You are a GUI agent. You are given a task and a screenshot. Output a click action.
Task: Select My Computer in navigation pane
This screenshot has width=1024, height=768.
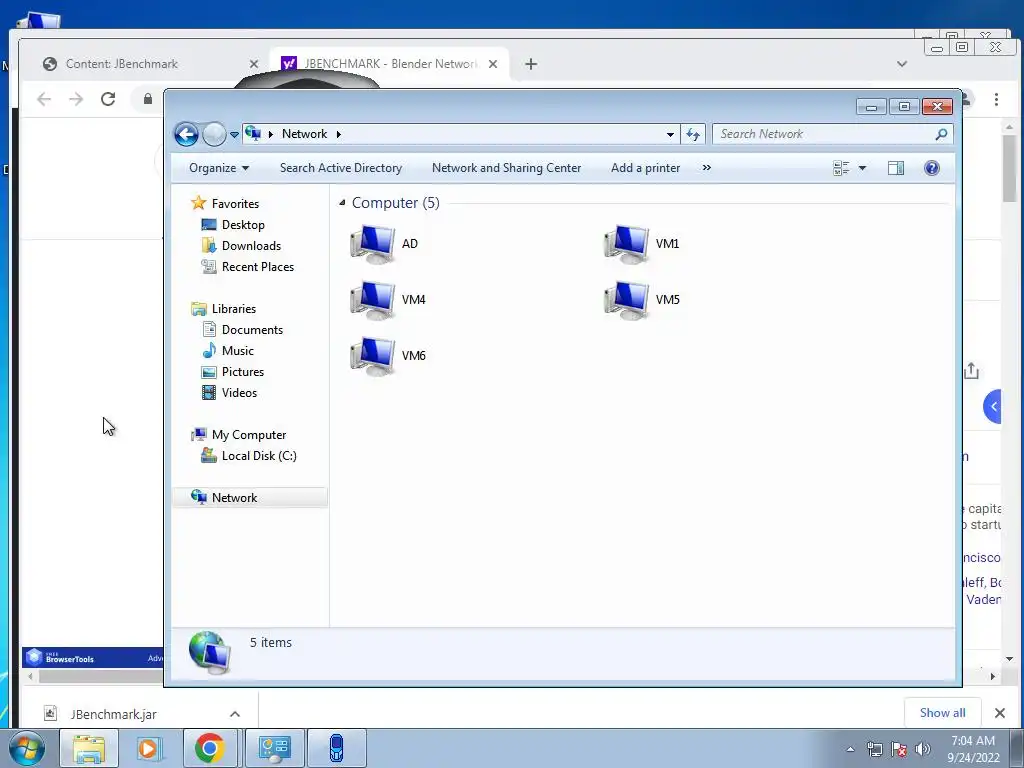(248, 435)
